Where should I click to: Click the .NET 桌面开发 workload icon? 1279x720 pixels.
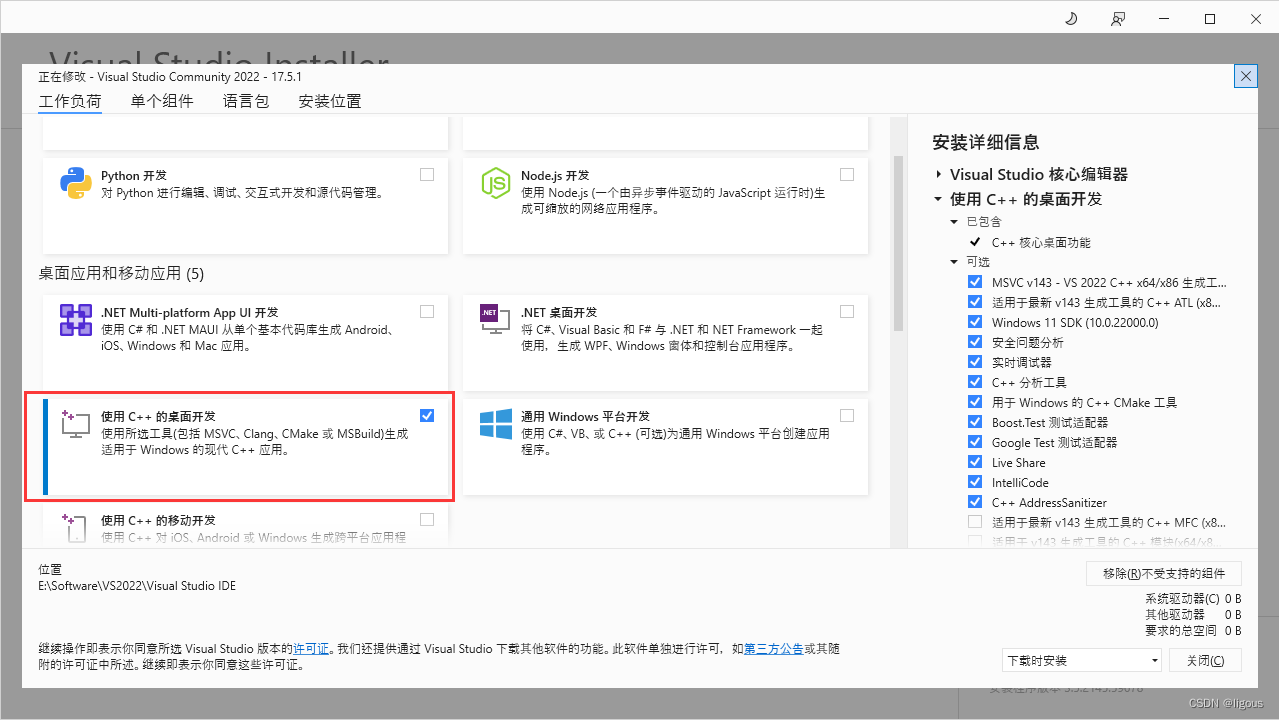[496, 321]
